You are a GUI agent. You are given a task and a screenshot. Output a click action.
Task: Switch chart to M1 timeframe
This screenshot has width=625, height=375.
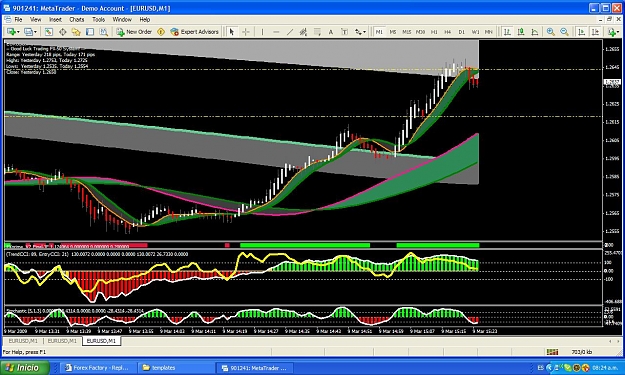(379, 32)
